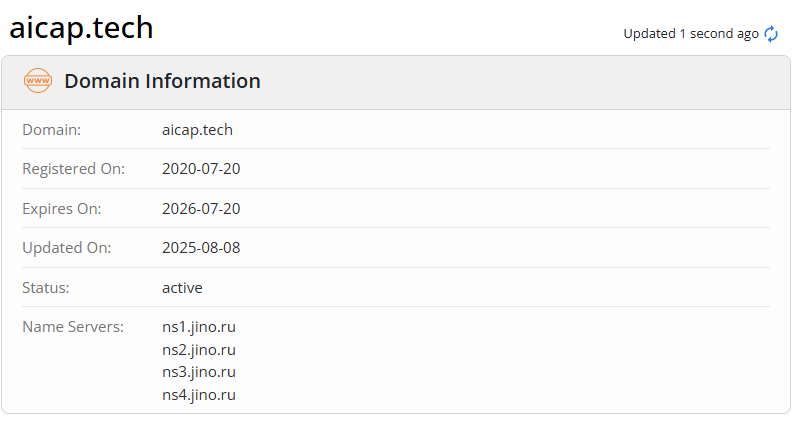This screenshot has width=796, height=424.
Task: Click the 'Domain:' row label
Action: tap(52, 130)
